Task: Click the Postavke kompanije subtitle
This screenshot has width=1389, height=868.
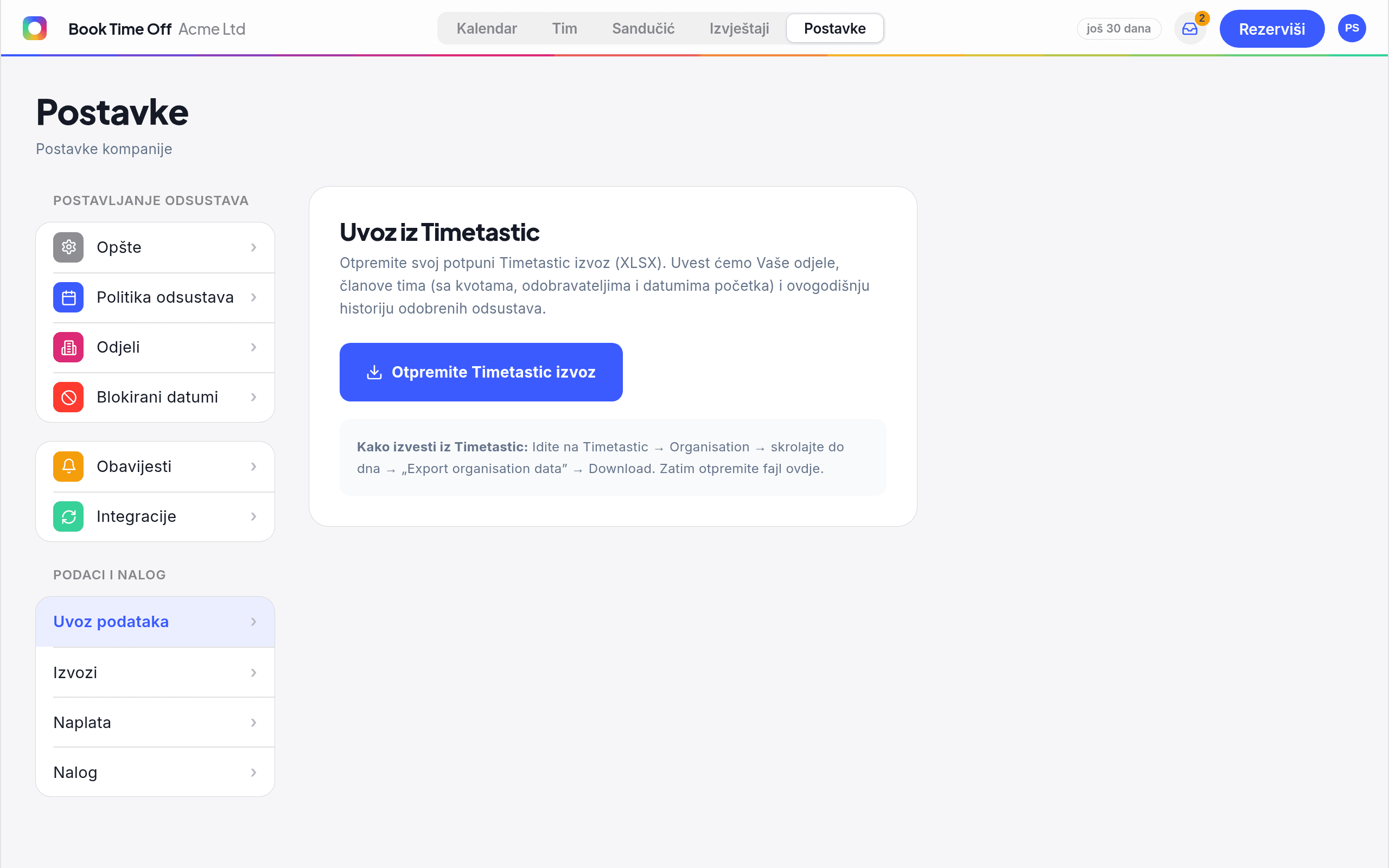Action: tap(104, 149)
